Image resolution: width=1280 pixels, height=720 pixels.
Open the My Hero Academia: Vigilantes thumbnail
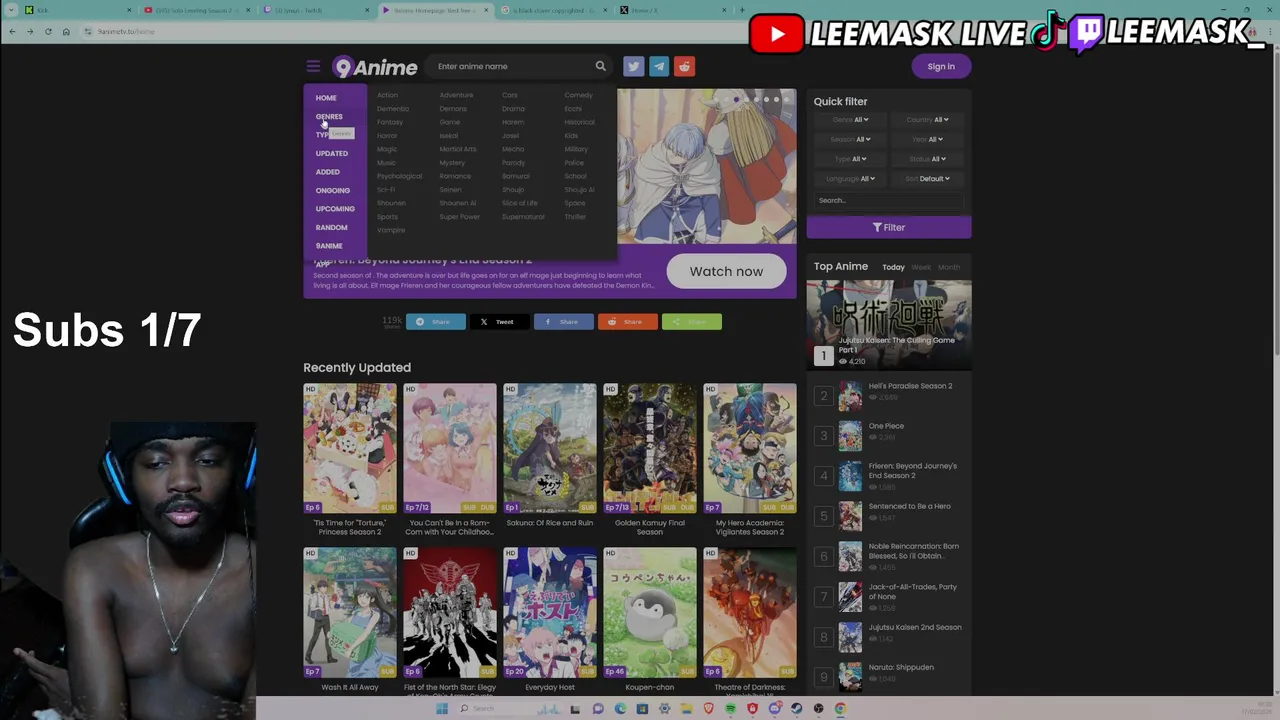tap(750, 448)
